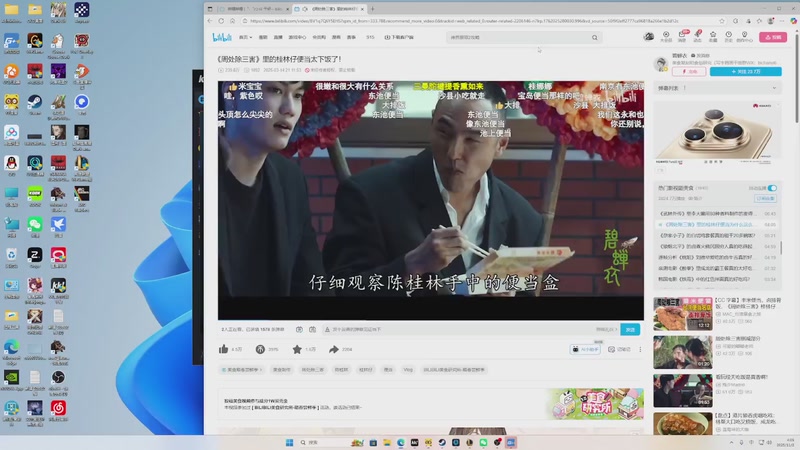This screenshot has width=800, height=450.
Task: Open the 创作中心 icon in the header
Action: 744,36
